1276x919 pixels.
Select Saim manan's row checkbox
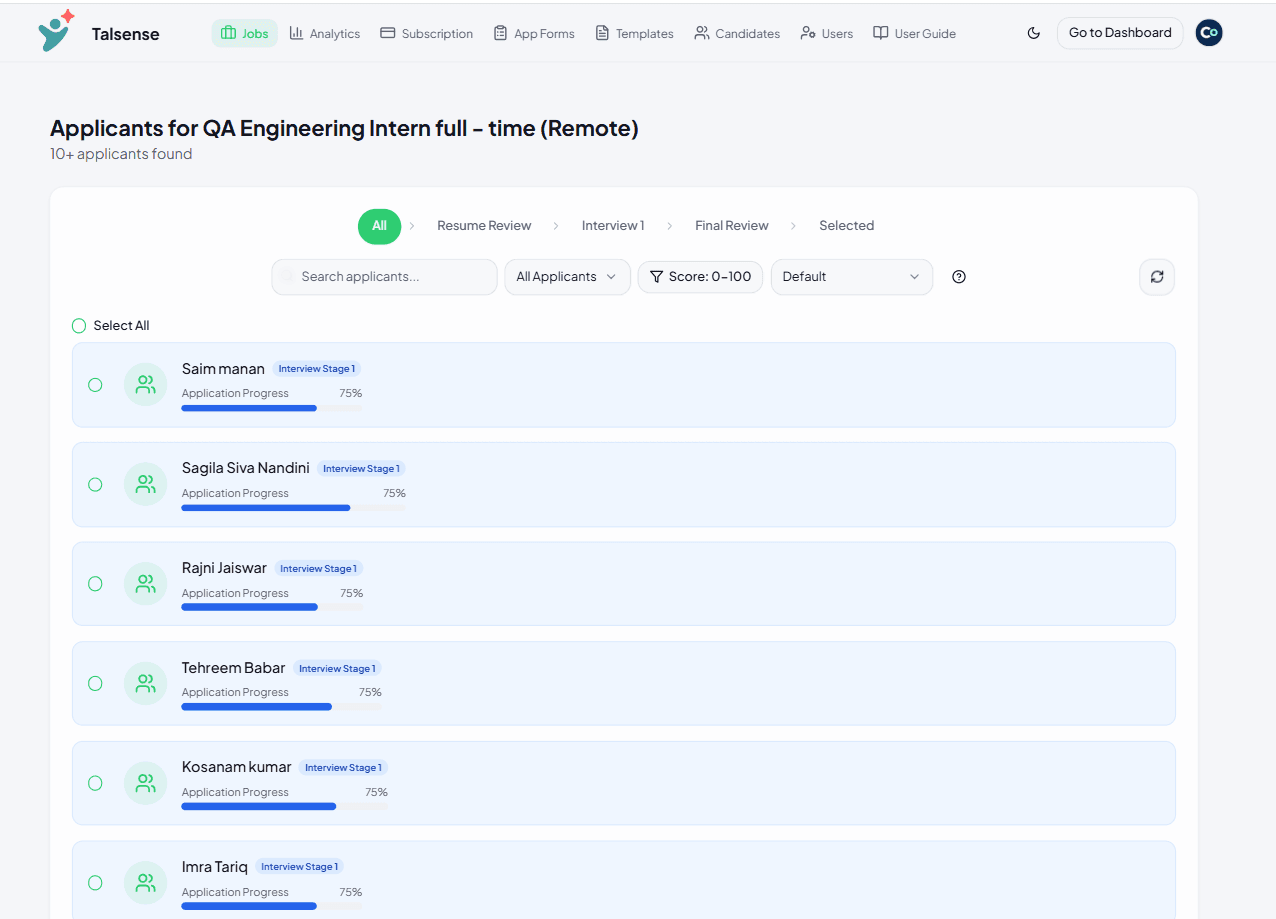(95, 385)
